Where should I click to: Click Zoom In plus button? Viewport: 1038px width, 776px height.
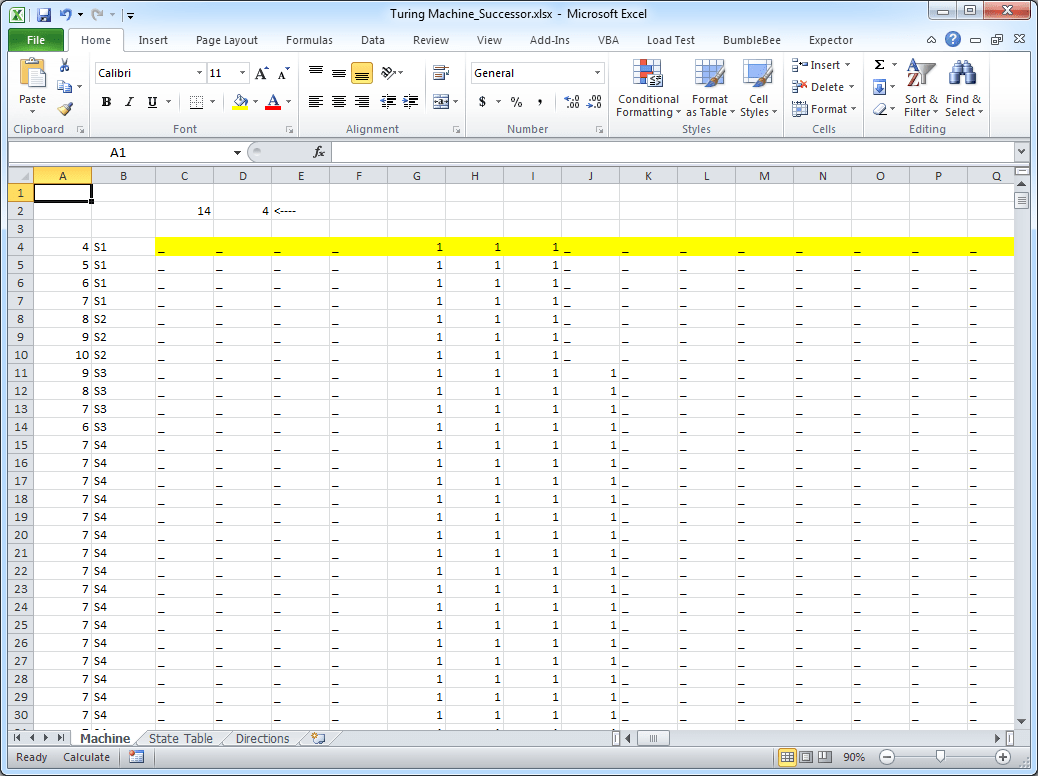point(1002,757)
